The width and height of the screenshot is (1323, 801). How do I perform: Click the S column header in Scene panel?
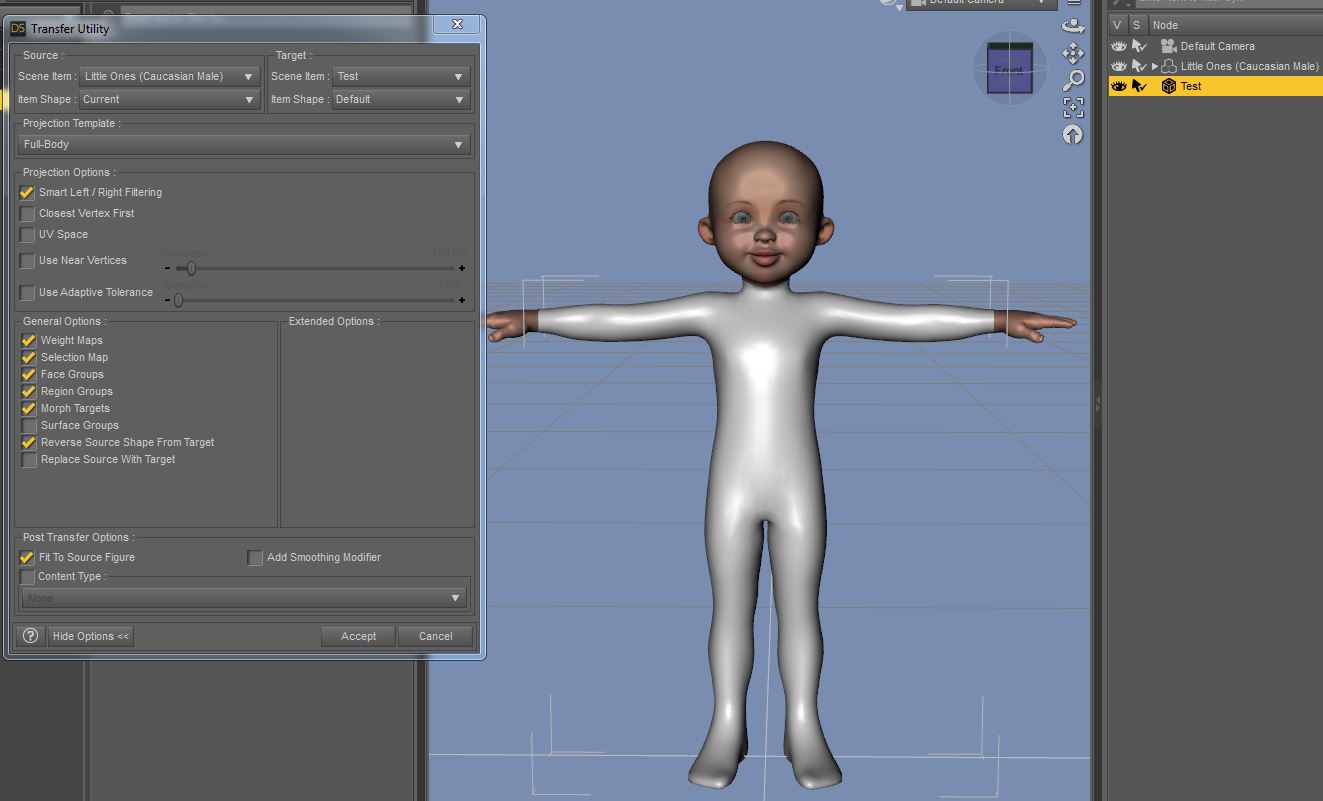1137,25
